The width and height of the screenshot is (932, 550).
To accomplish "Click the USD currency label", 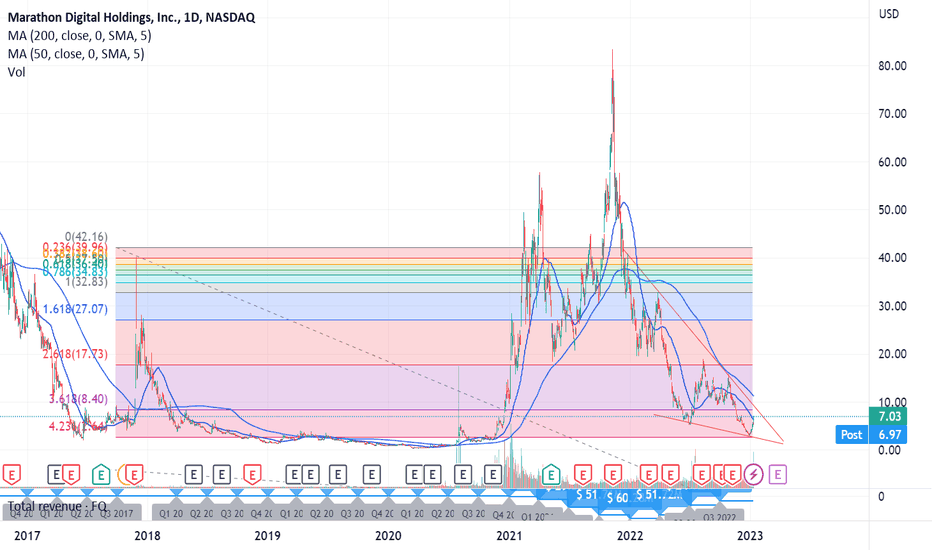I will coord(889,14).
